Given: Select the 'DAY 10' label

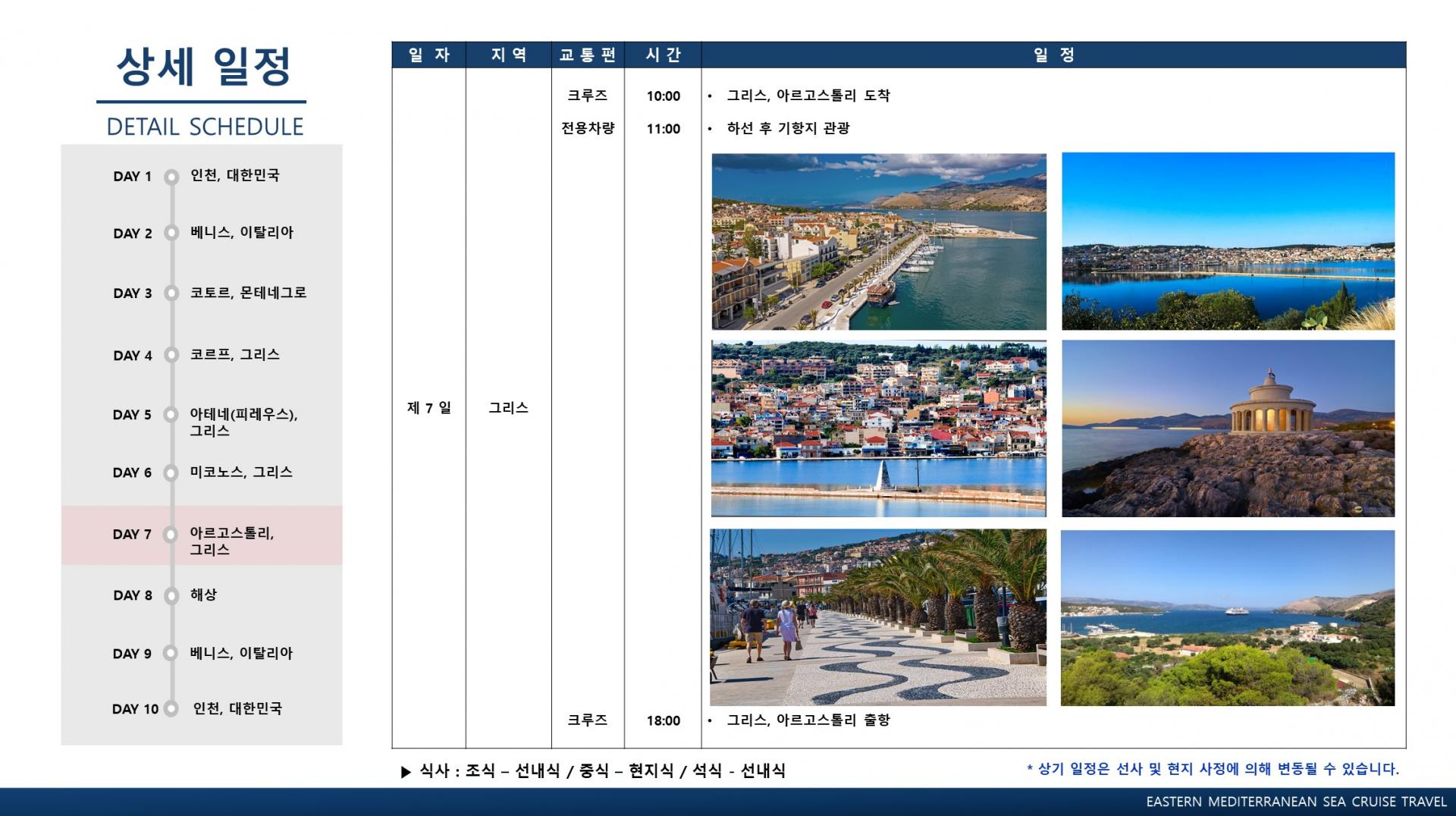Looking at the screenshot, I should pyautogui.click(x=135, y=709).
